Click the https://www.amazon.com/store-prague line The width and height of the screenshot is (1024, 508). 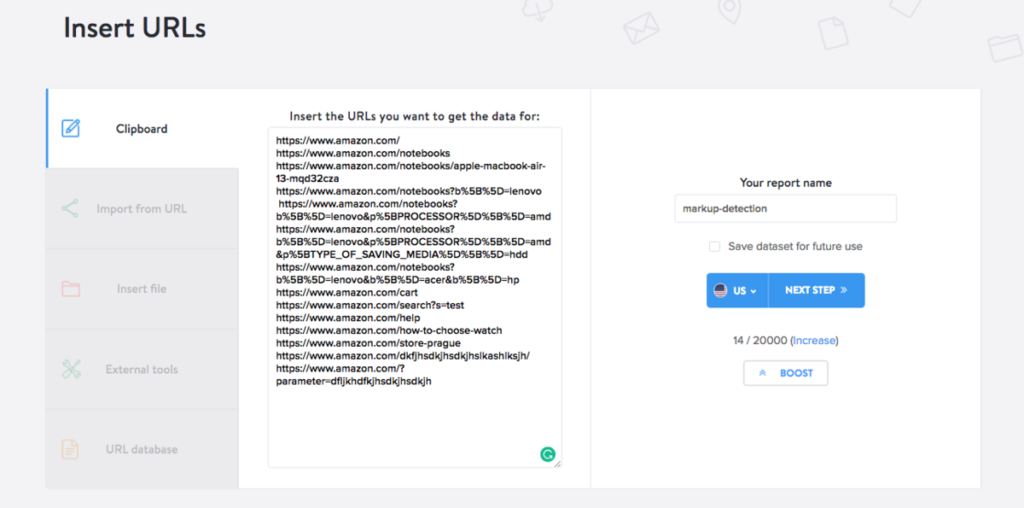[368, 343]
